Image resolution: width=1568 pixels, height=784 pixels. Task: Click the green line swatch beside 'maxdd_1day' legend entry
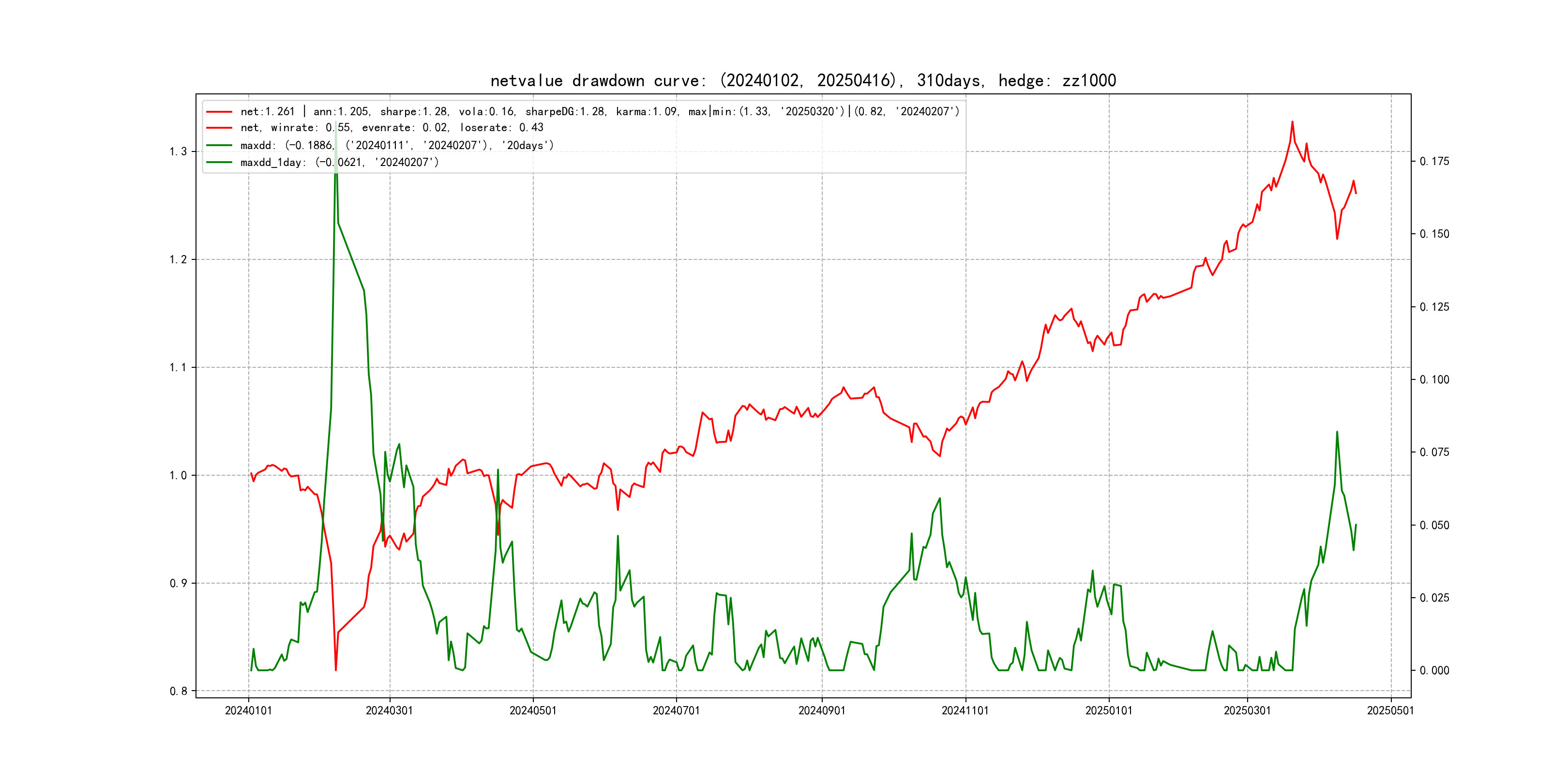pos(219,163)
